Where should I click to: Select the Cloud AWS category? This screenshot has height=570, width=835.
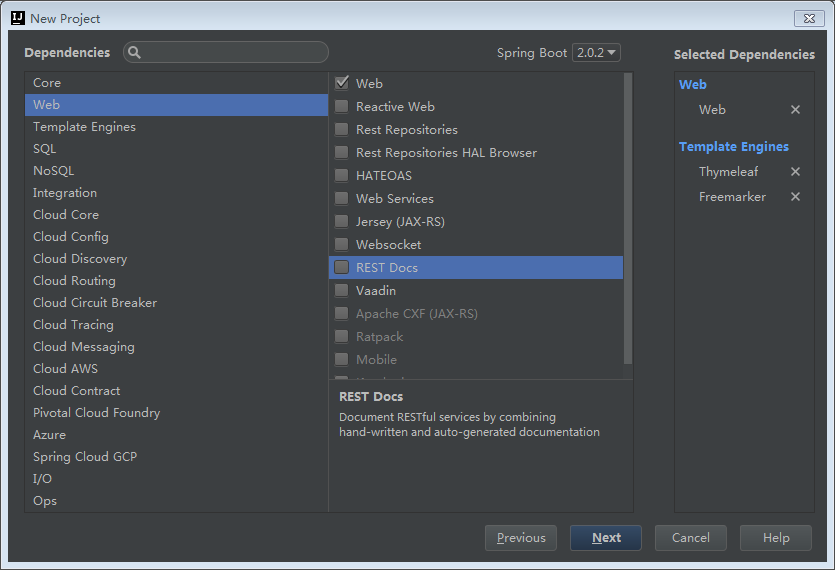point(176,369)
